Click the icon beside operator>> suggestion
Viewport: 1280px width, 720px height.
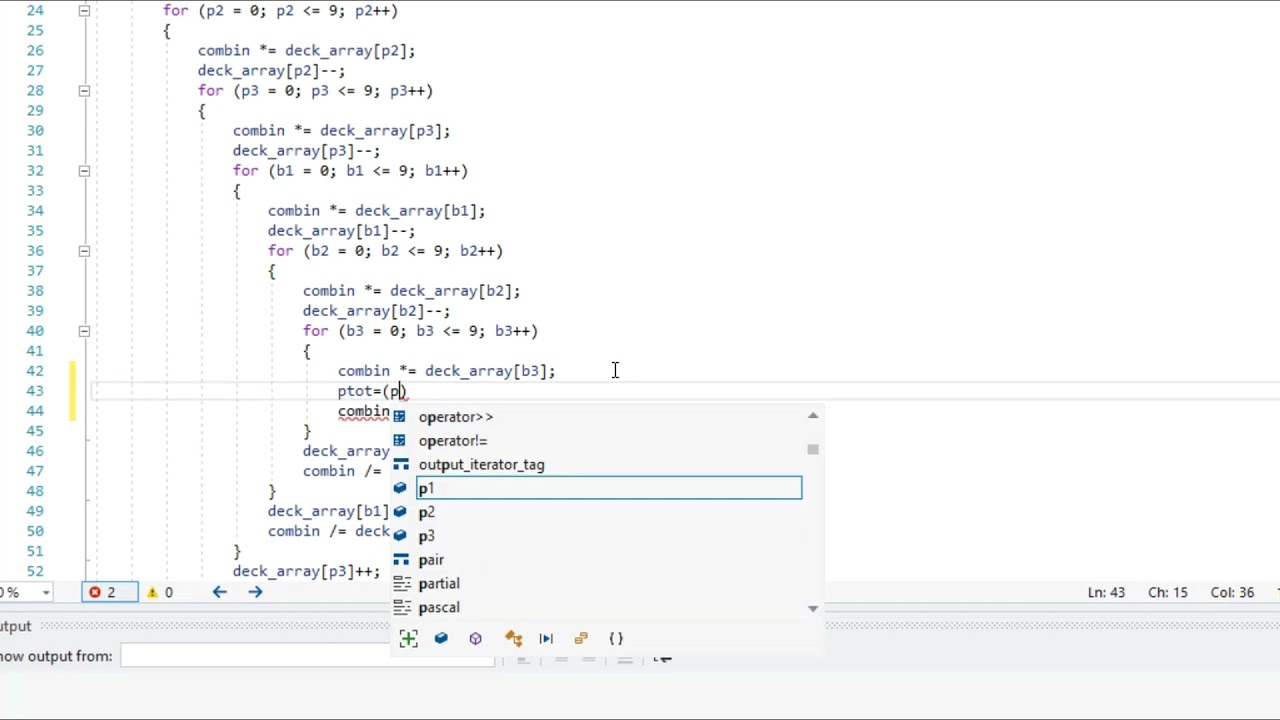pyautogui.click(x=400, y=416)
